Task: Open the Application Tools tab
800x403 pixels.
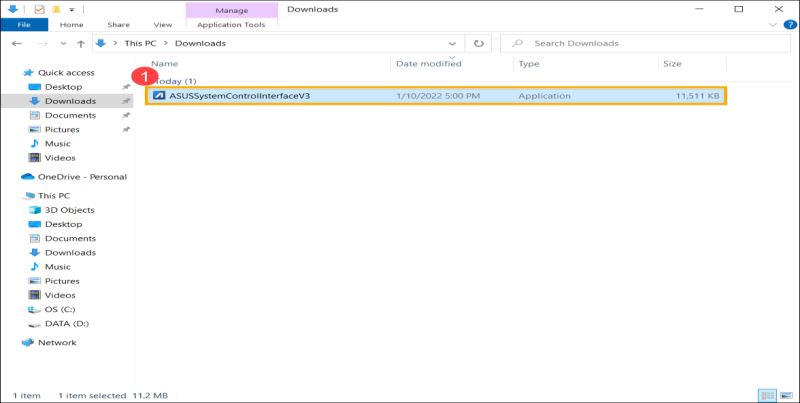Action: point(231,24)
